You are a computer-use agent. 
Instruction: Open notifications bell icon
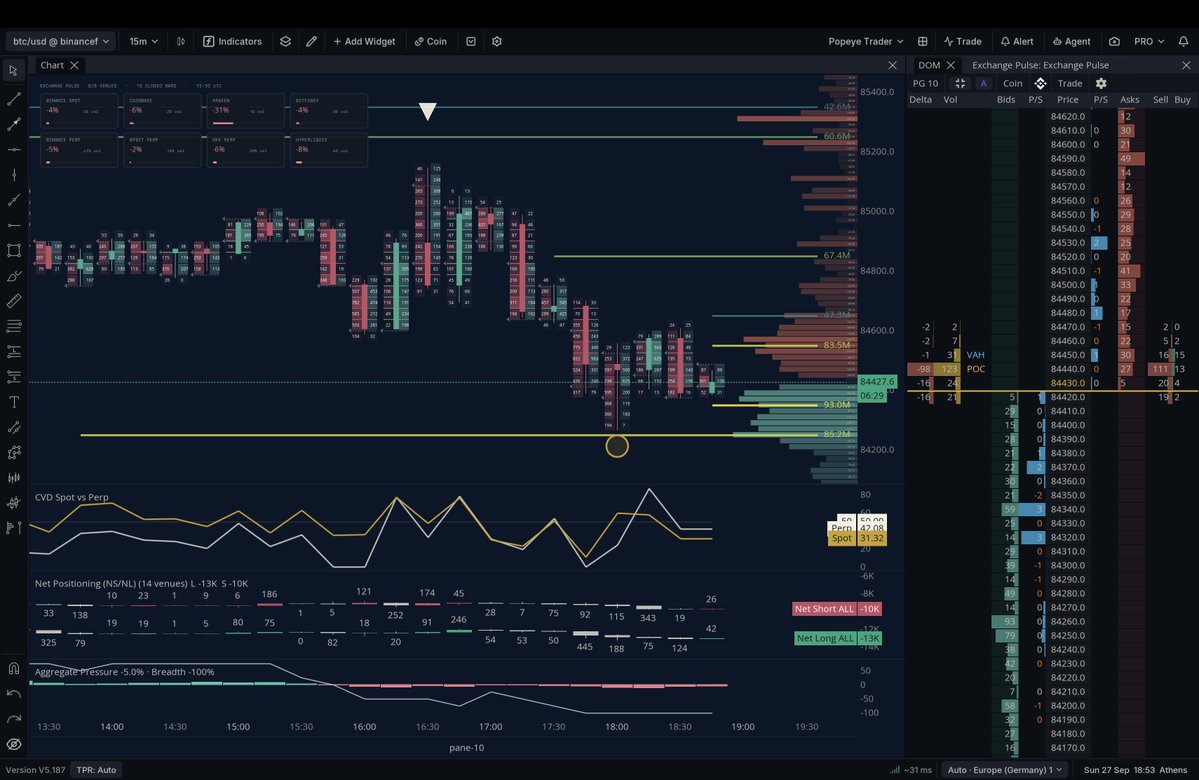click(1184, 41)
